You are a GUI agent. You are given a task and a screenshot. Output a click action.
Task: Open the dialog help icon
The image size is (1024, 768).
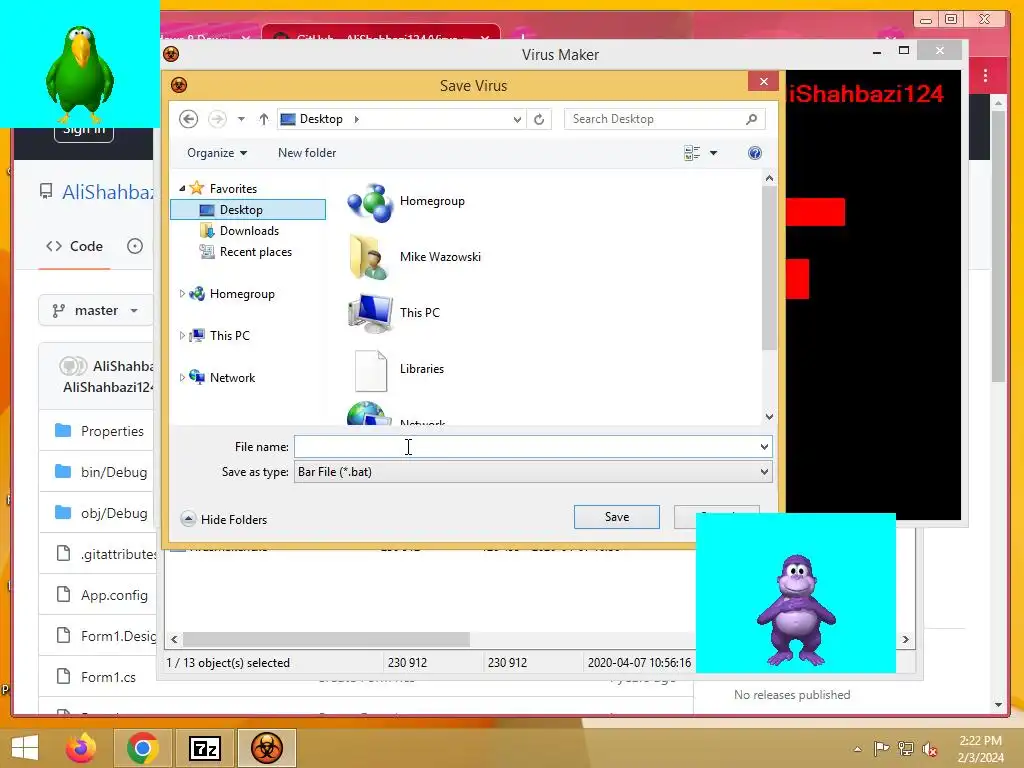point(754,153)
